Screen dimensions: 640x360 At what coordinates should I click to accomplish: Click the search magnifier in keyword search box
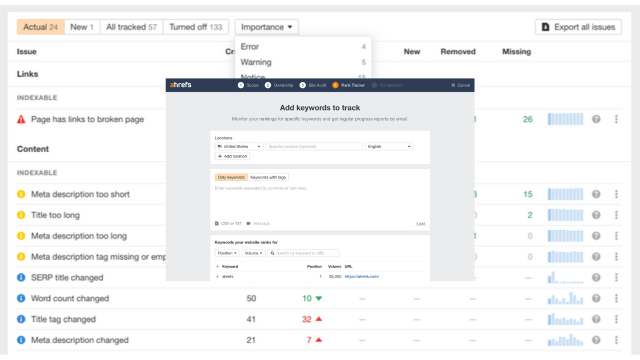click(272, 253)
